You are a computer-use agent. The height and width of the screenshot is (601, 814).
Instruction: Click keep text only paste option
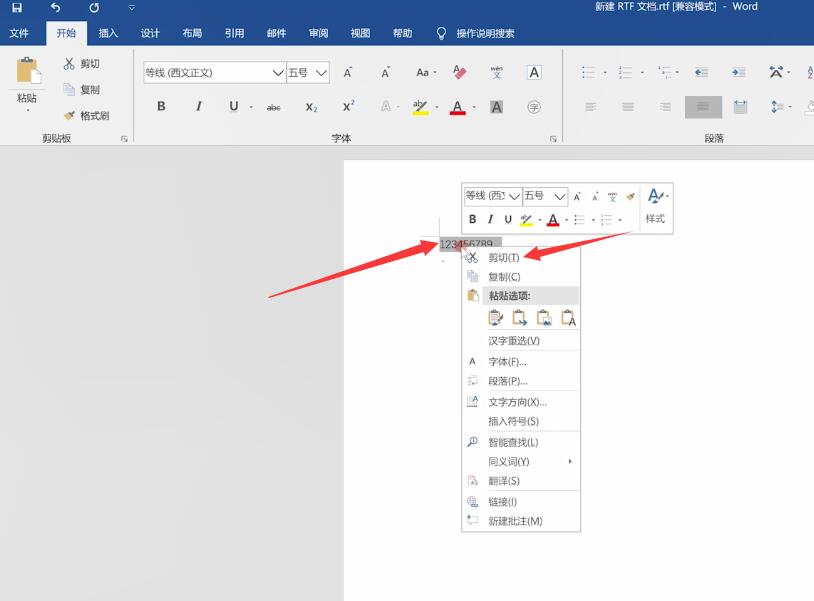click(568, 317)
